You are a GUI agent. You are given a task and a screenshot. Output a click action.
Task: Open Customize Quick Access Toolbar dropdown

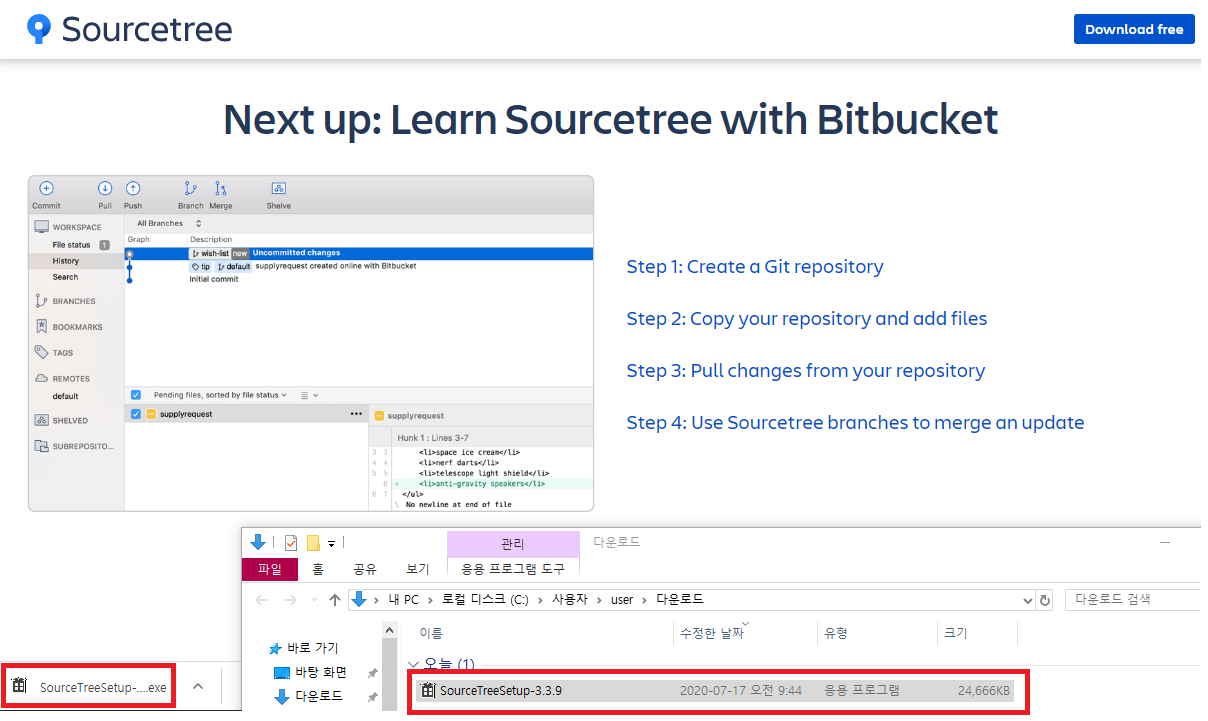pos(331,543)
